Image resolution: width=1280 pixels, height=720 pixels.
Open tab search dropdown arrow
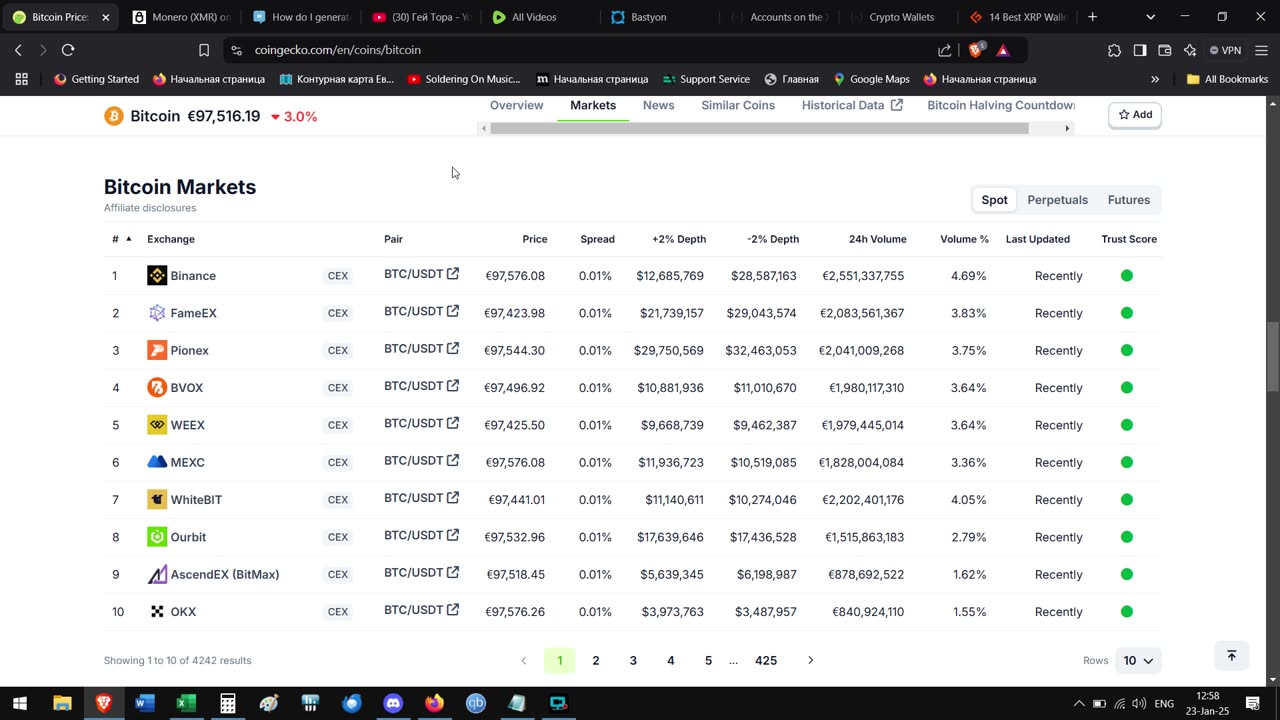coord(1150,17)
